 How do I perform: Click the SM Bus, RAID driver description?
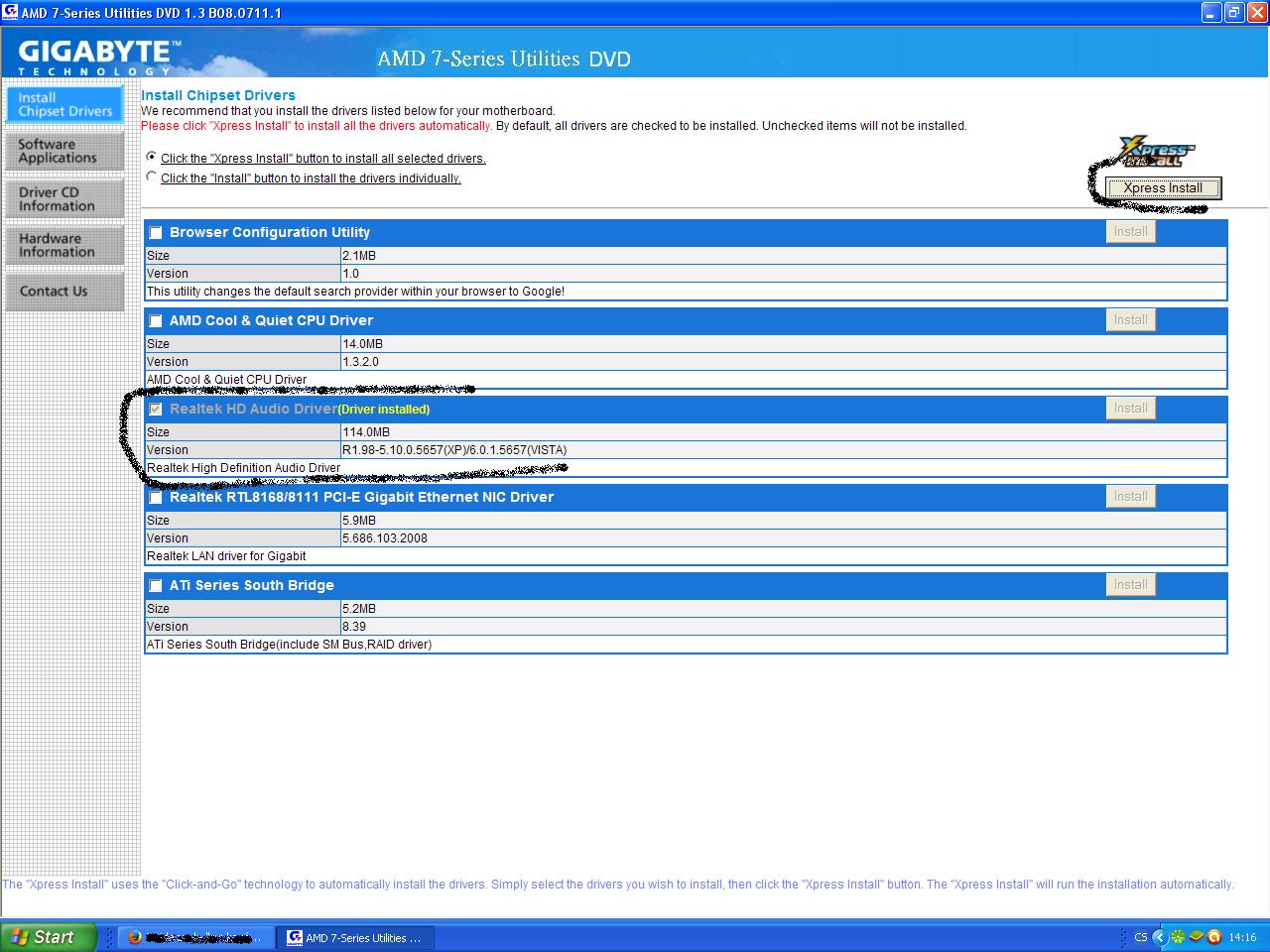point(289,645)
